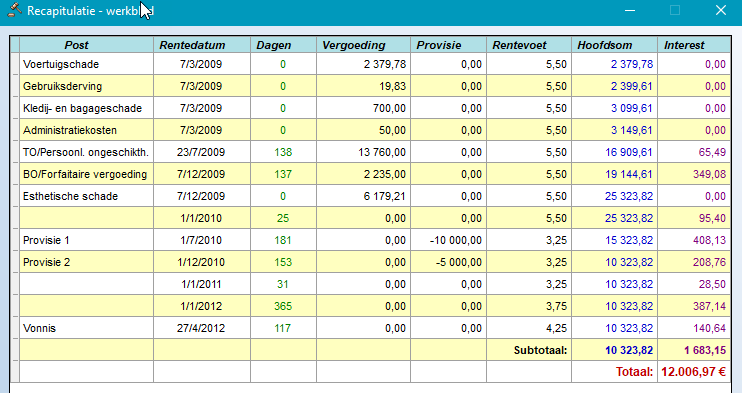Click the Rentevoet value 3,75
The image size is (742, 393).
(556, 306)
